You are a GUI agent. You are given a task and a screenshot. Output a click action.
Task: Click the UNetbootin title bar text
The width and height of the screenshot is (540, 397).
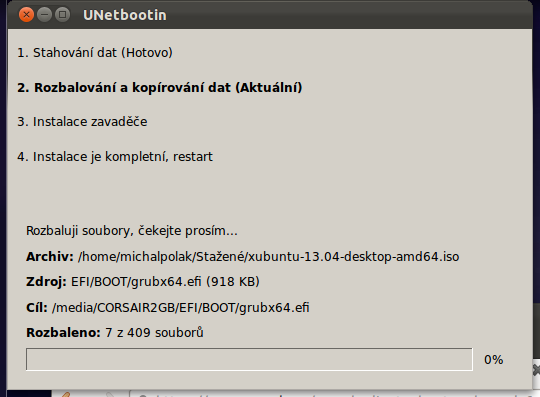(x=125, y=15)
